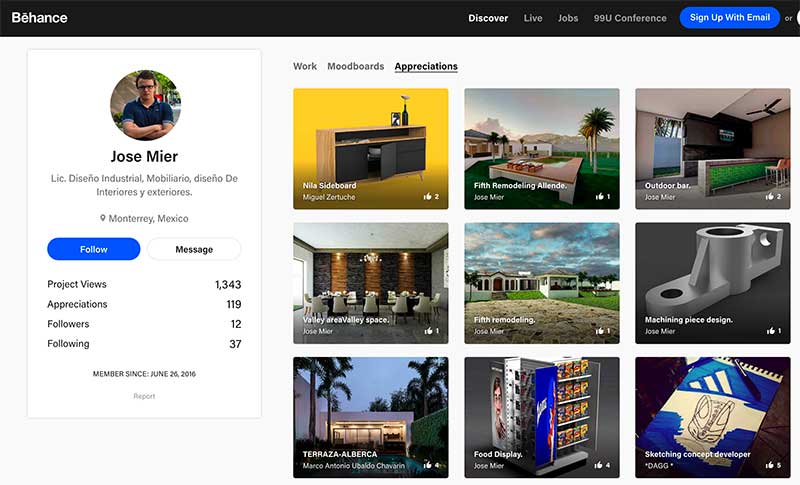Click the Report link
Image resolution: width=800 pixels, height=485 pixels.
point(144,396)
